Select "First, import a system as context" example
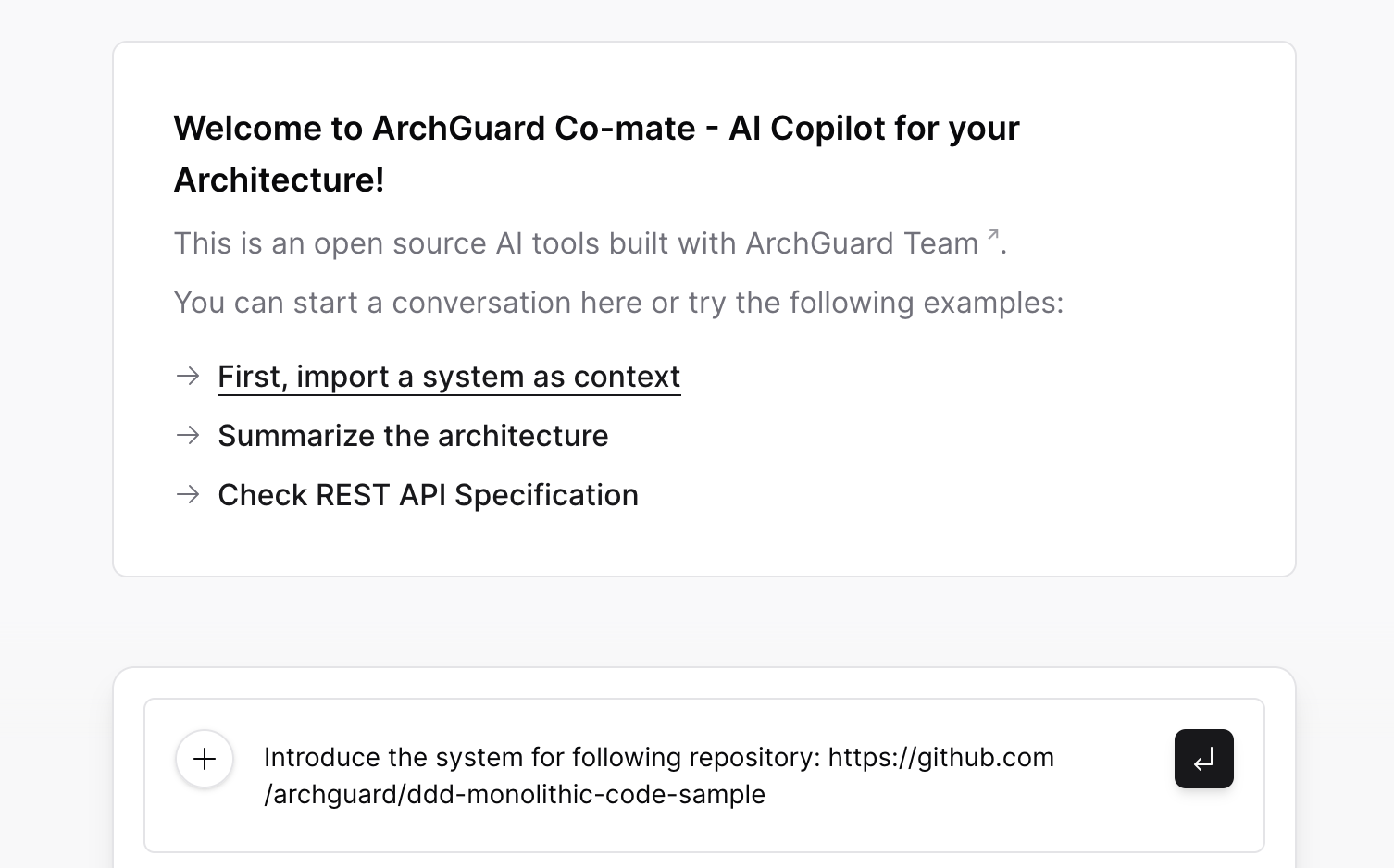 pos(449,377)
